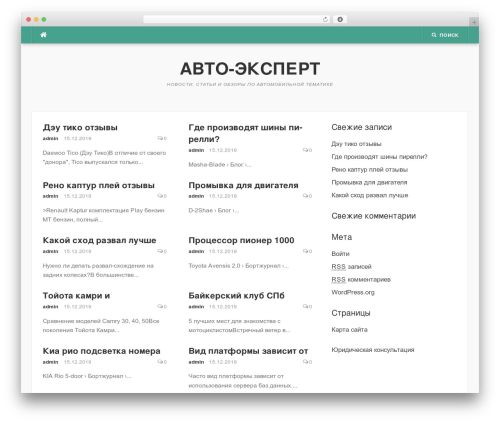This screenshot has width=500, height=423.
Task: Open article Процессор пионер 1000
Action: coord(241,240)
